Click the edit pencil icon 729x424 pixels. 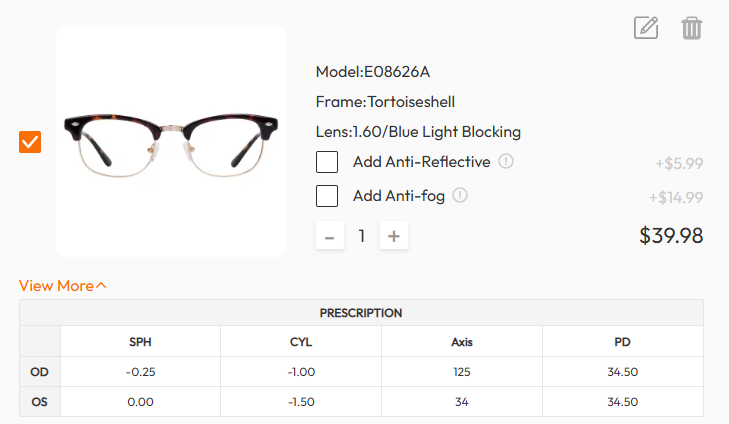[646, 27]
